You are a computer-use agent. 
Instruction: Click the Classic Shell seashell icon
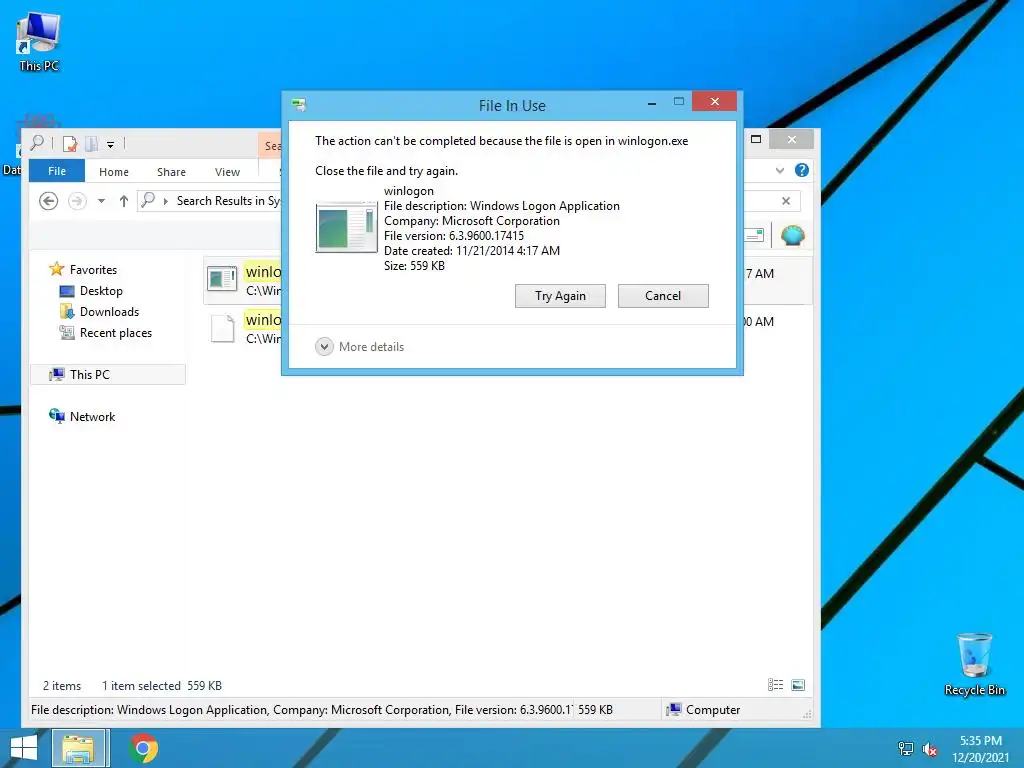793,235
